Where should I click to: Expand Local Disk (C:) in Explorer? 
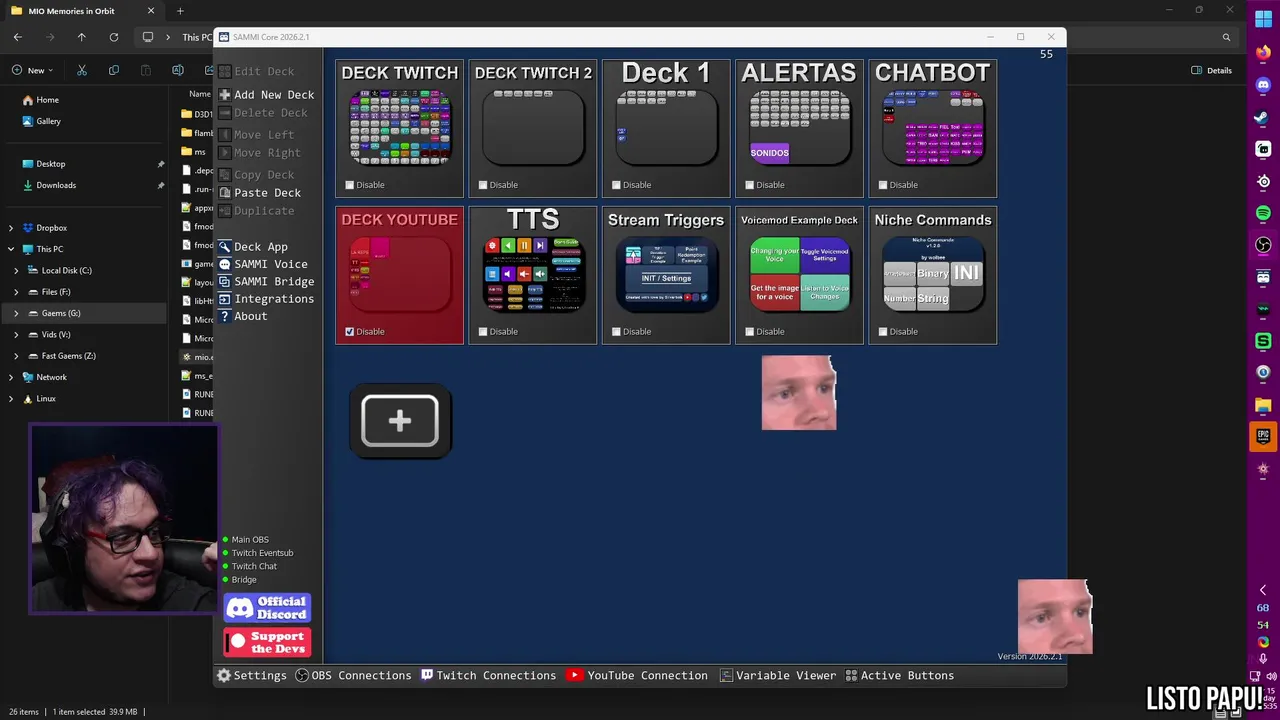click(x=15, y=271)
